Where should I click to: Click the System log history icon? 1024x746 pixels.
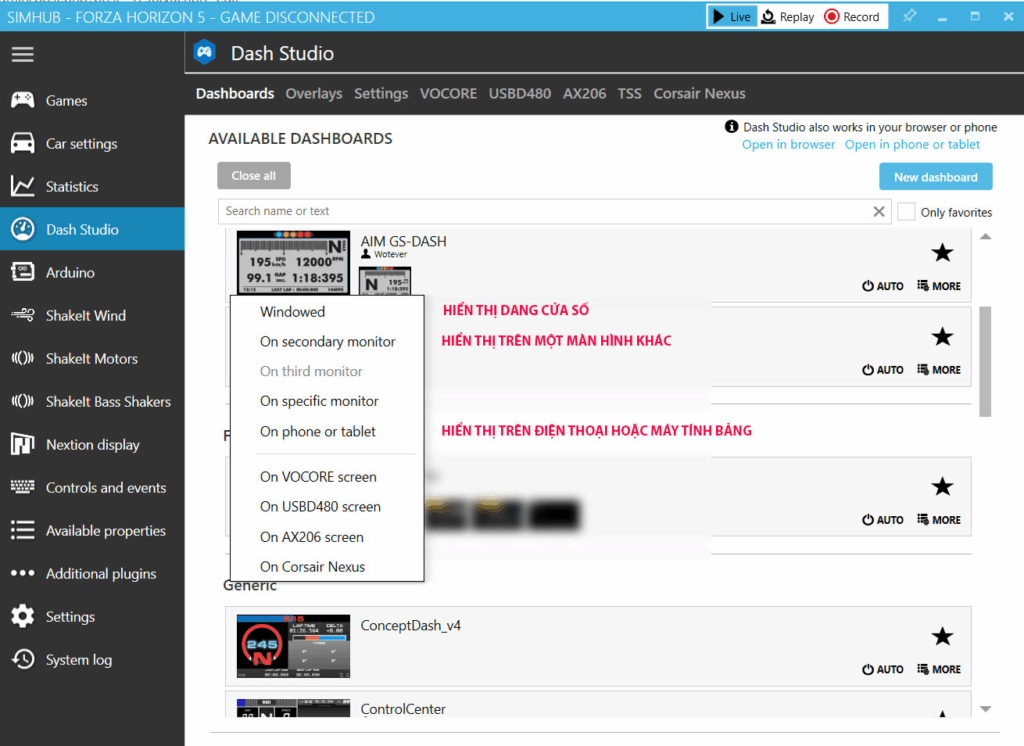[x=23, y=660]
